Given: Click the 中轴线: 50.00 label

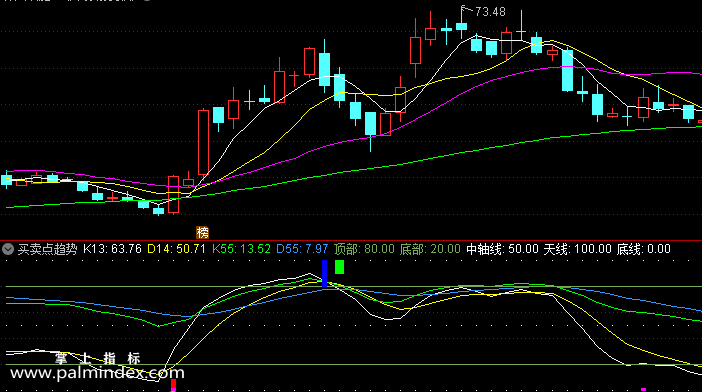Looking at the screenshot, I should point(502,249).
